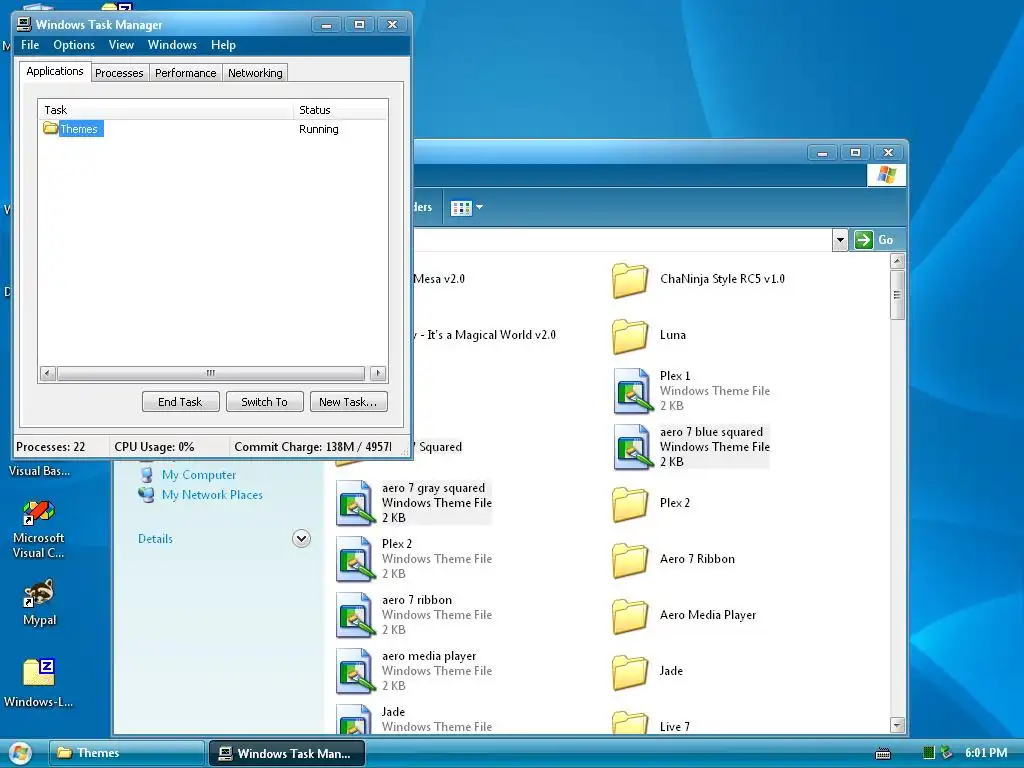Select the aero 7 ribbon theme file icon

click(x=356, y=616)
